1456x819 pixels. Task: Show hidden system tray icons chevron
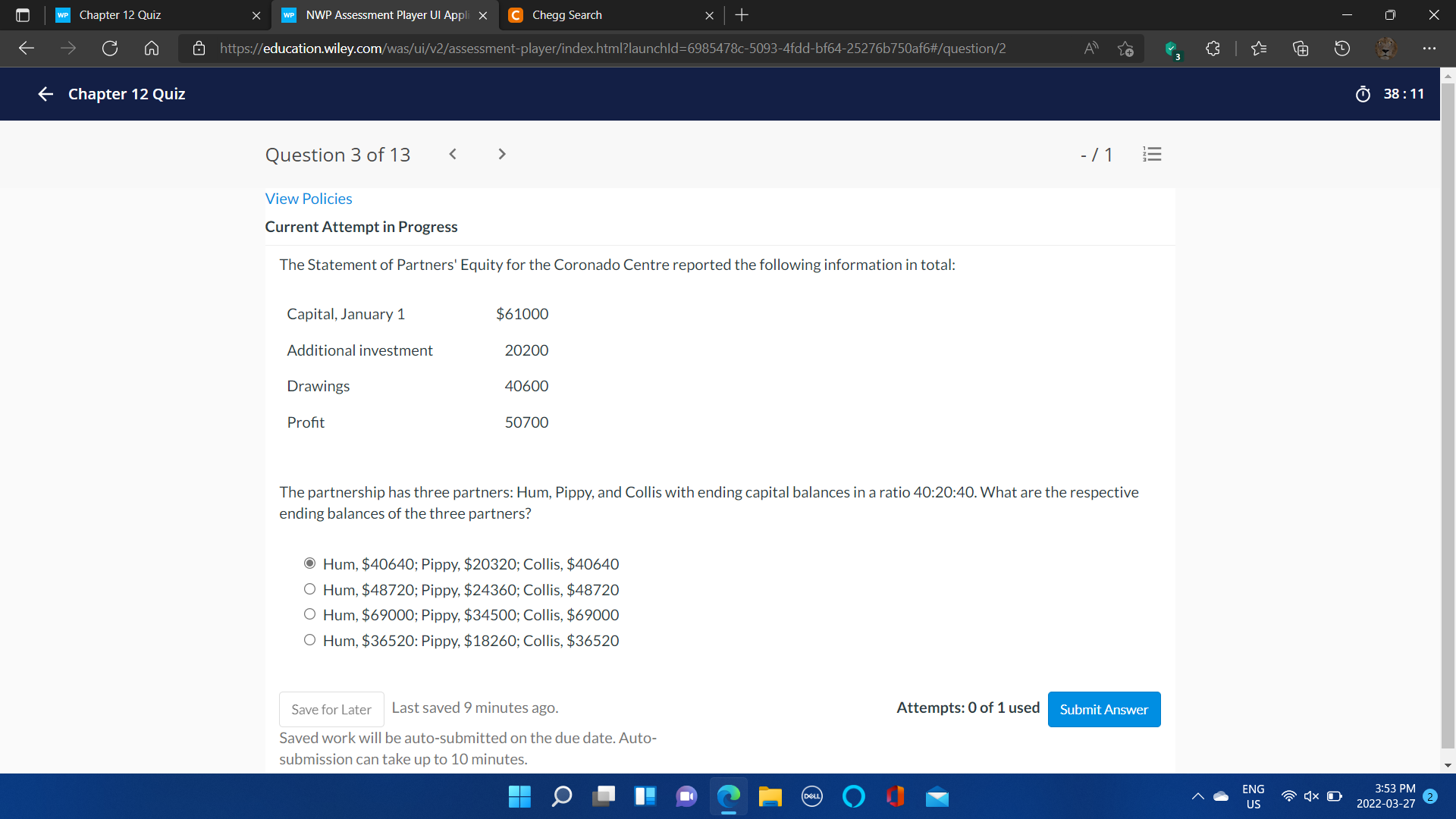[x=1197, y=796]
